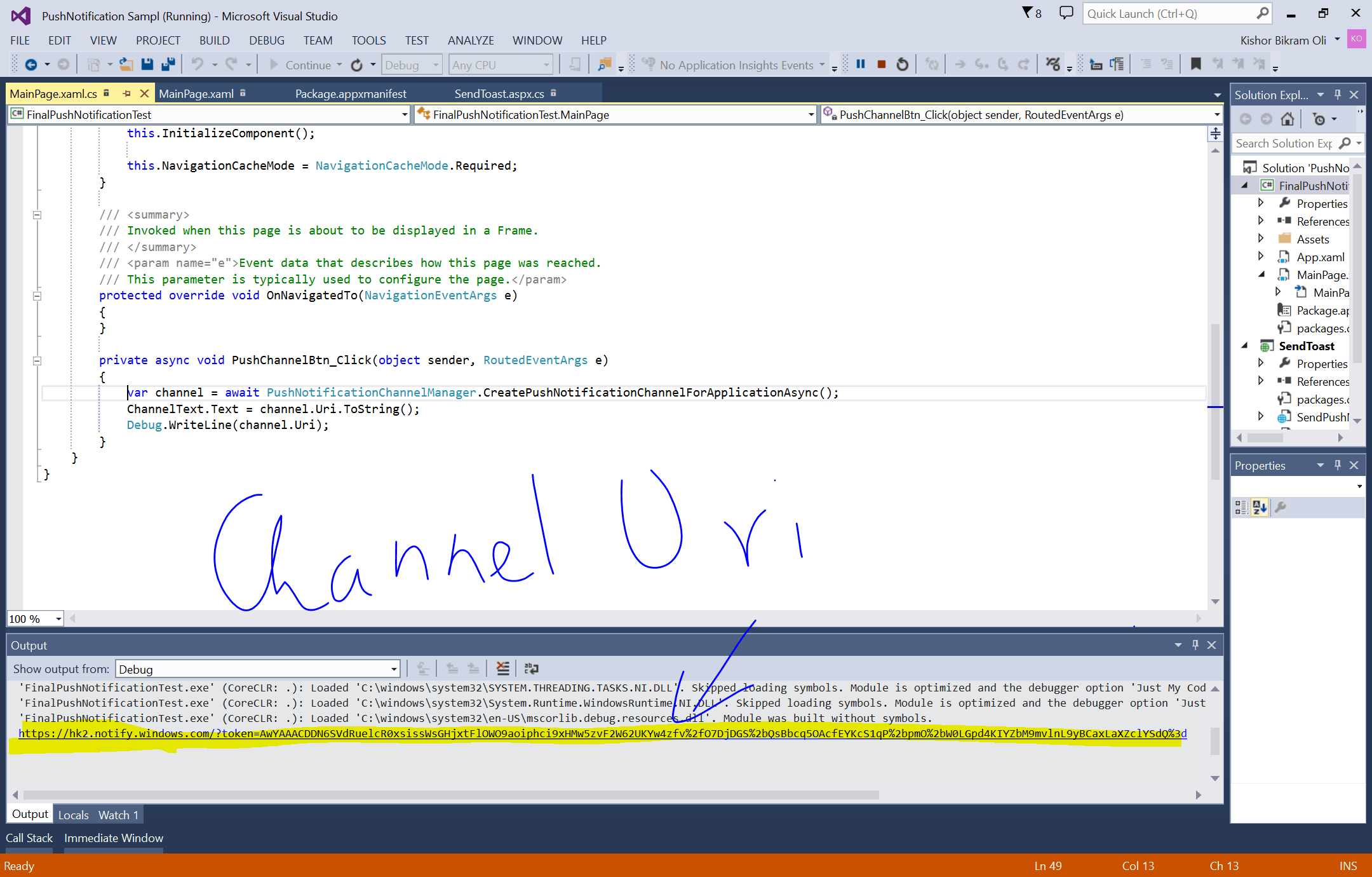The width and height of the screenshot is (1372, 877).
Task: Collapse the PushChannelBtn_Click method outline
Action: [x=37, y=361]
